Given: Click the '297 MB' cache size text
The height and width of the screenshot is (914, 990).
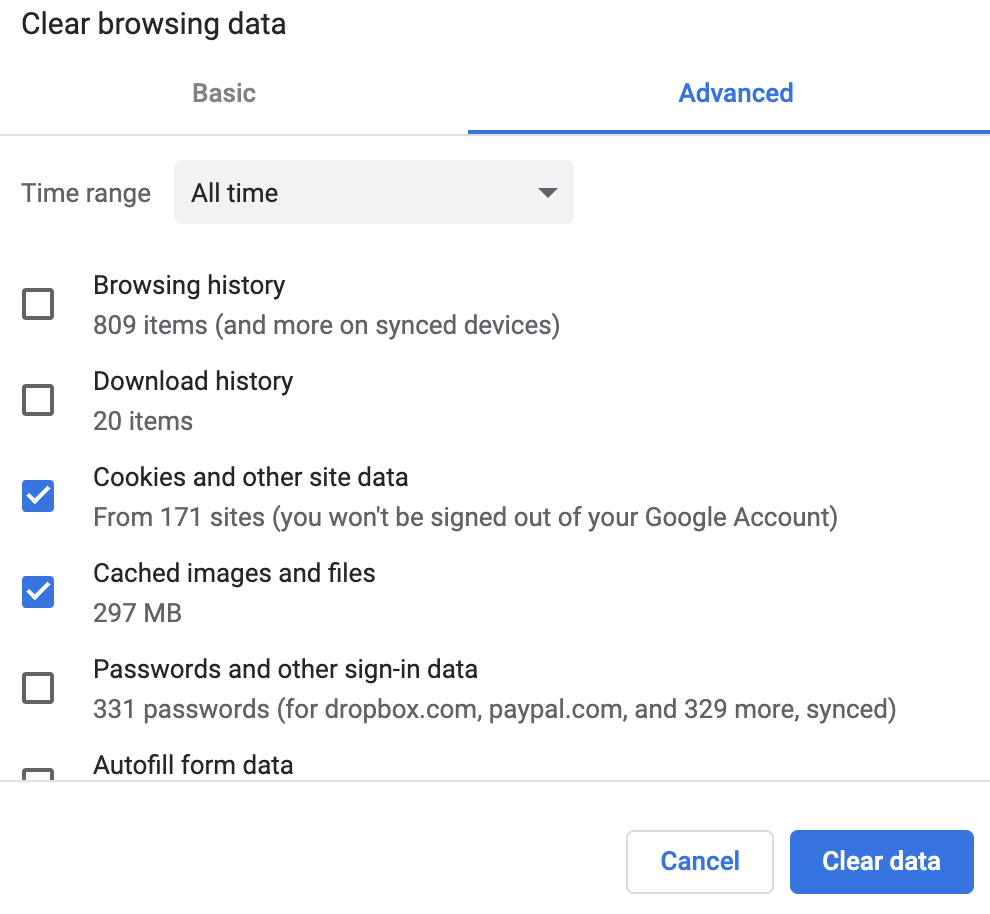Looking at the screenshot, I should pyautogui.click(x=137, y=613).
